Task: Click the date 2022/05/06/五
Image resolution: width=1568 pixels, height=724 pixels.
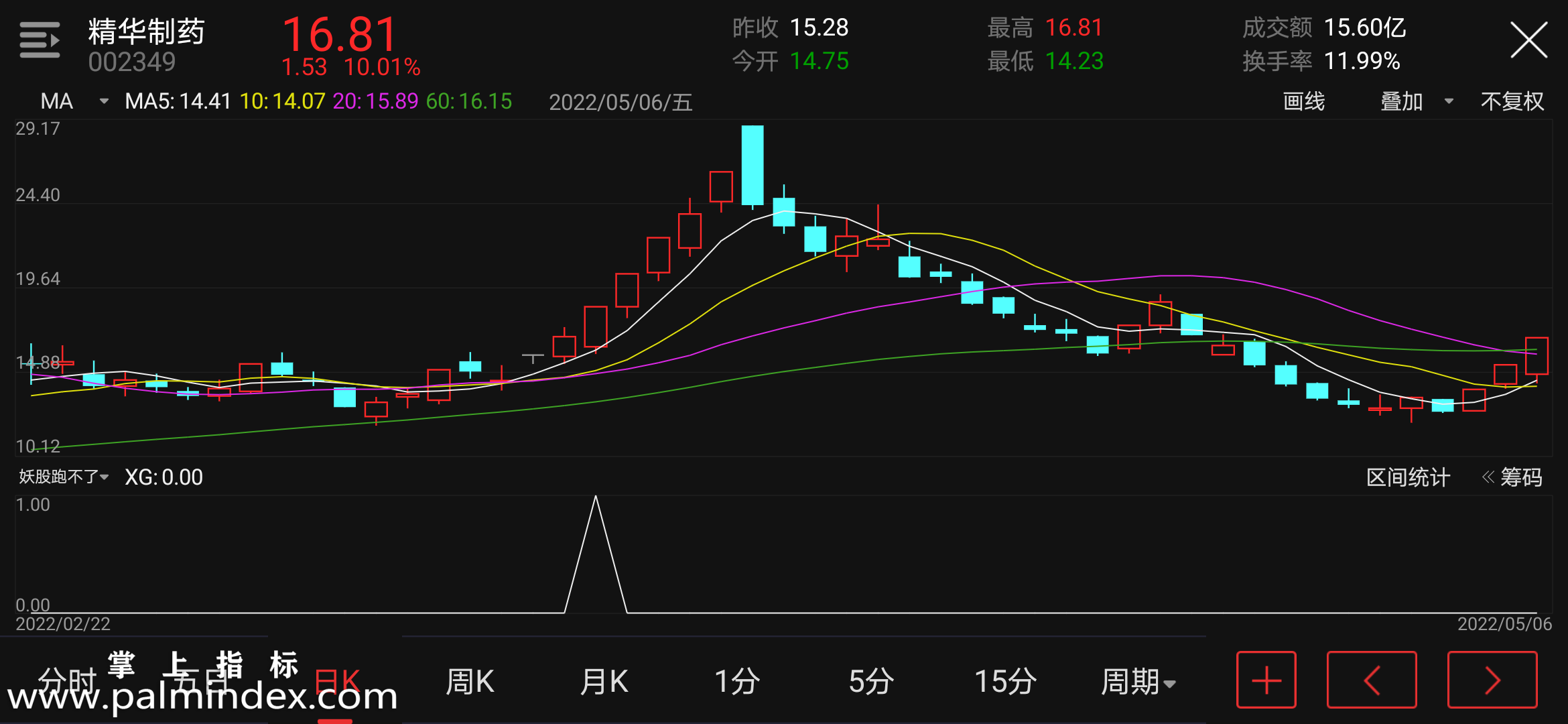Action: (620, 102)
